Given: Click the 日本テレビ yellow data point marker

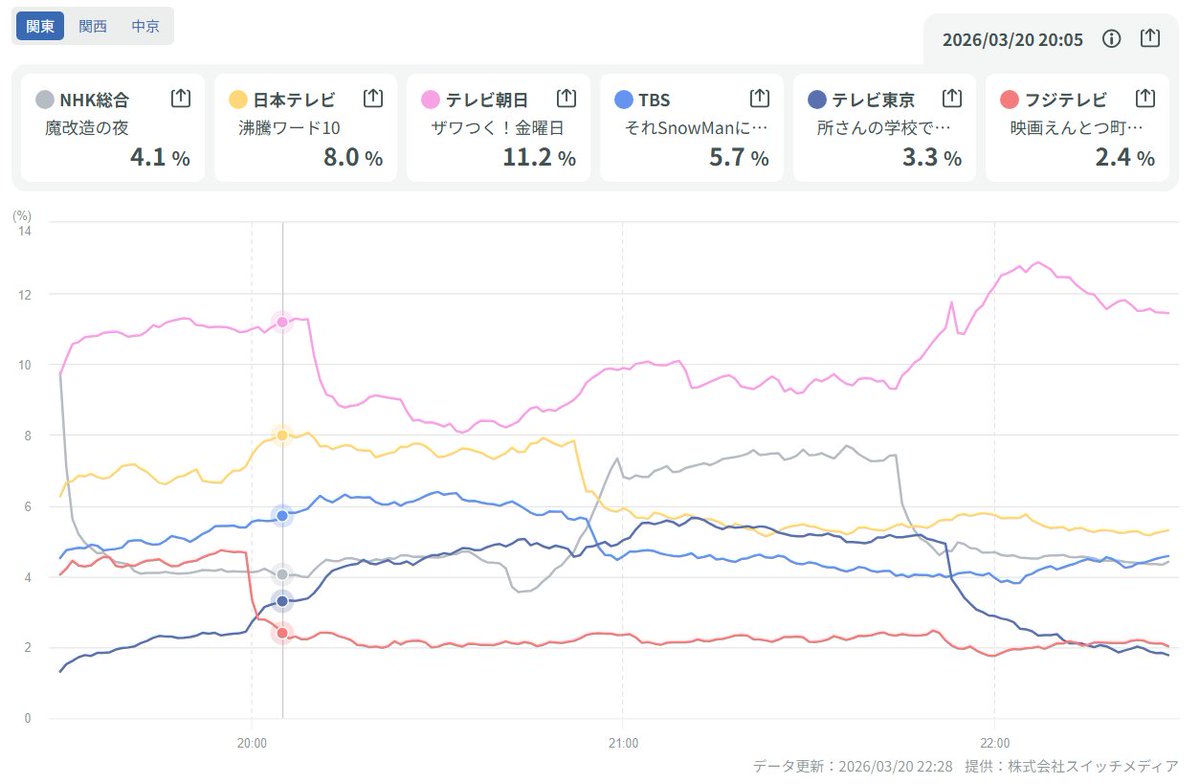Looking at the screenshot, I should (x=282, y=435).
